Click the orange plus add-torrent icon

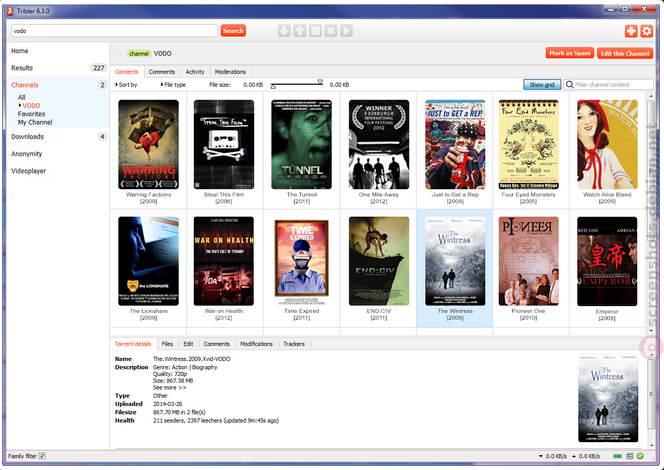pos(631,31)
